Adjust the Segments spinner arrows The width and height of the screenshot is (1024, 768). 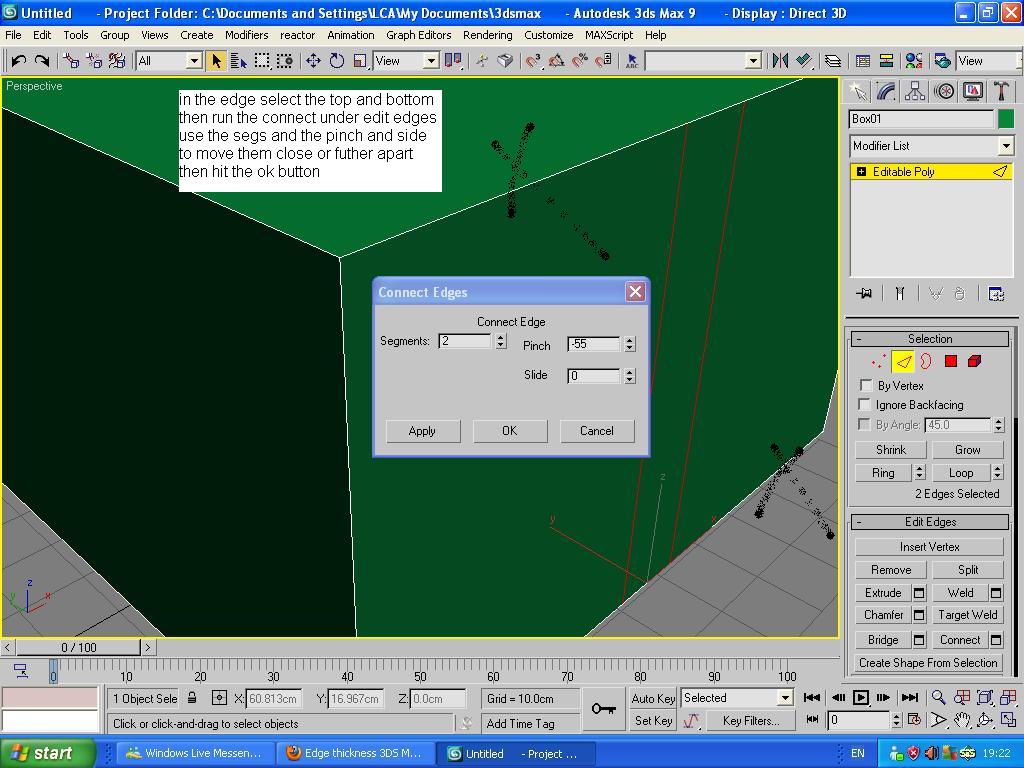(501, 341)
